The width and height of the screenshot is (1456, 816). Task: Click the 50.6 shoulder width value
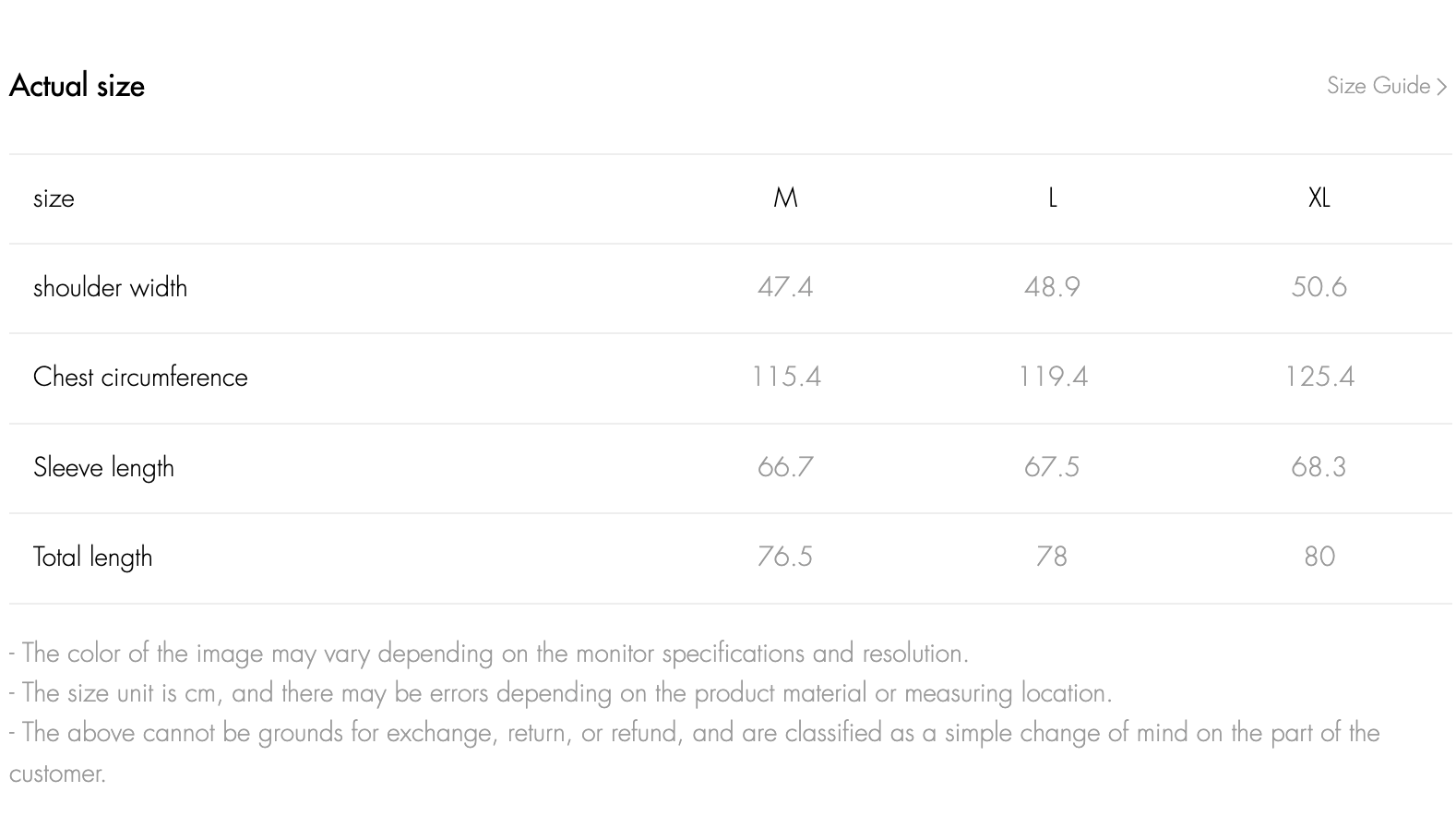click(x=1319, y=287)
